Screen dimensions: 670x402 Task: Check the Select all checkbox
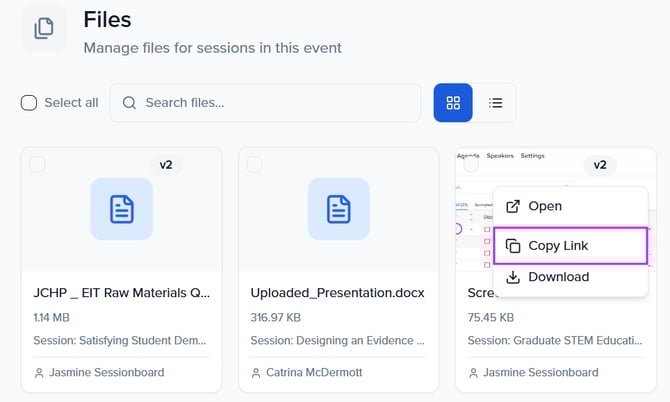pyautogui.click(x=29, y=102)
